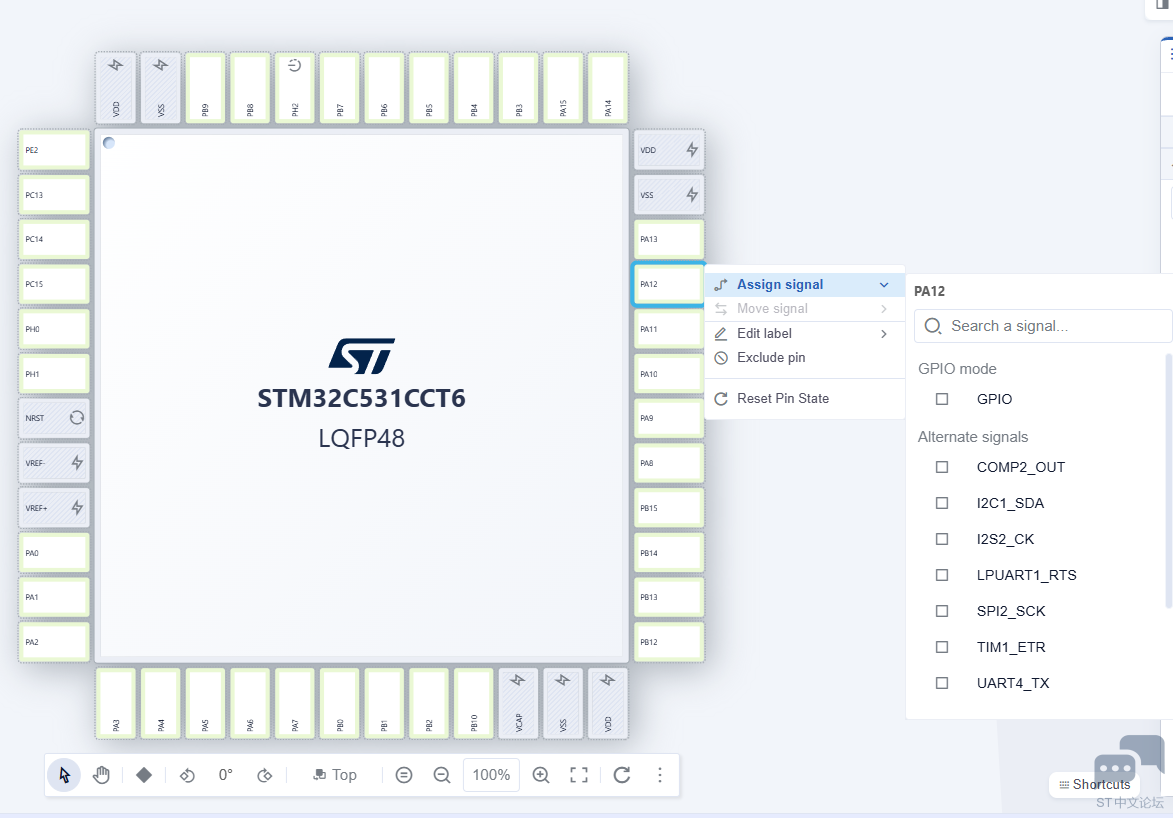Open the Shortcuts button
This screenshot has width=1173, height=818.
tap(1094, 785)
